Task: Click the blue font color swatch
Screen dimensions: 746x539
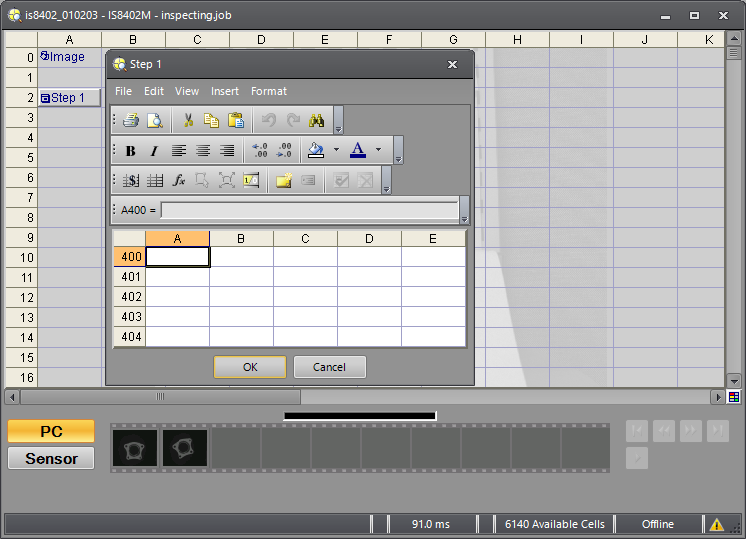Action: (x=358, y=150)
